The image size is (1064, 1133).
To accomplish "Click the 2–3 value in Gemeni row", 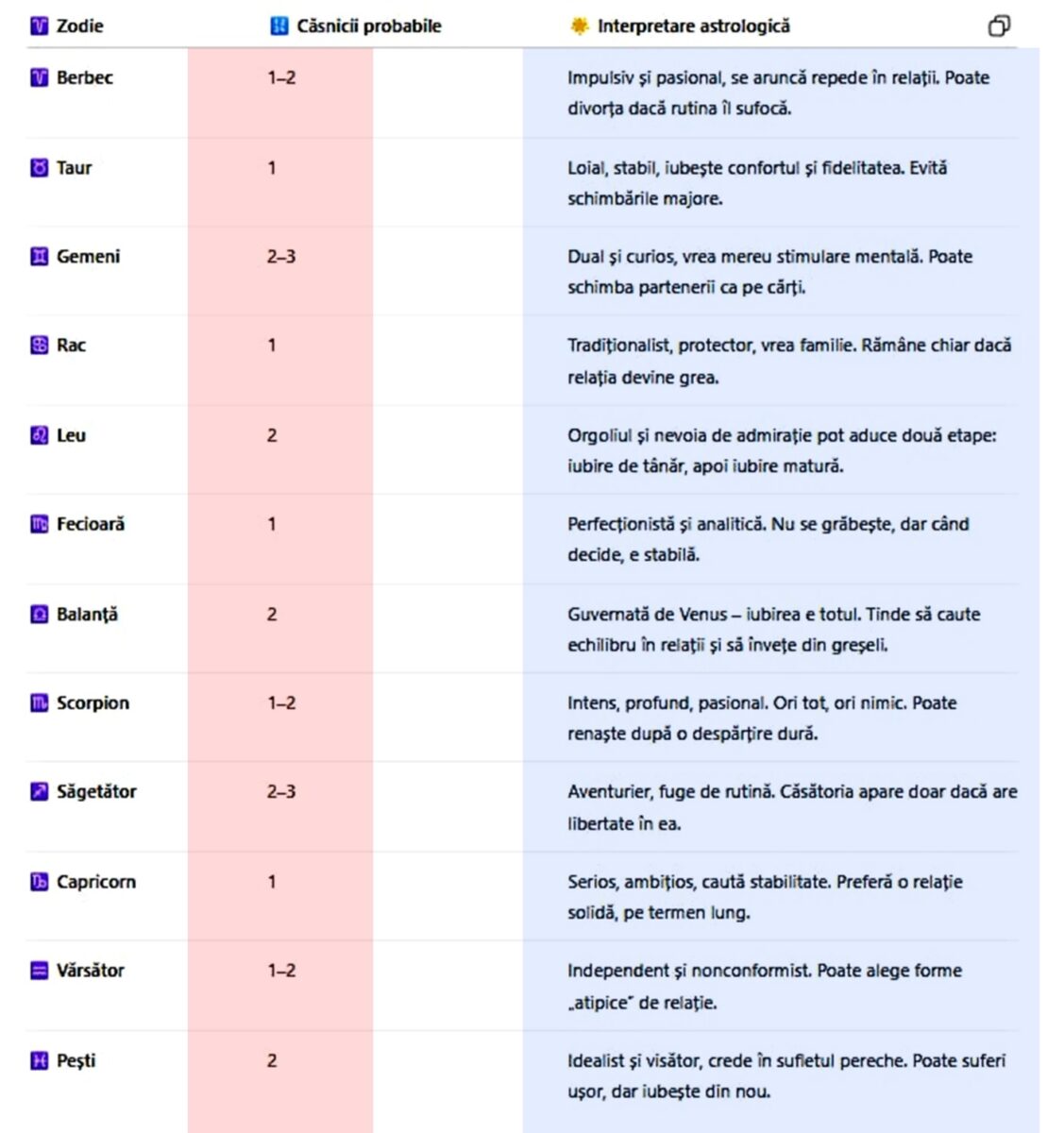I will click(281, 257).
